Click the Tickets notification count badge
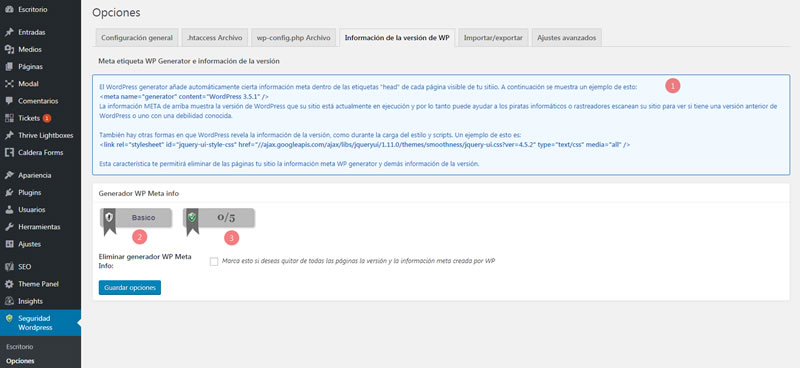Screen dimensions: 800x368 [47, 118]
